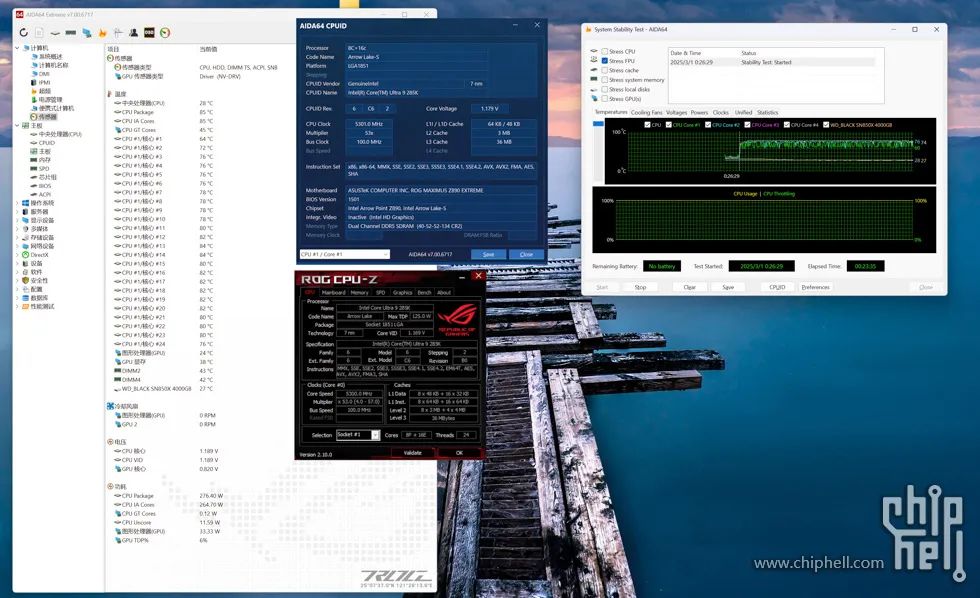
Task: Open the OSD panel icon in AIDA64 toolbar
Action: (x=149, y=32)
